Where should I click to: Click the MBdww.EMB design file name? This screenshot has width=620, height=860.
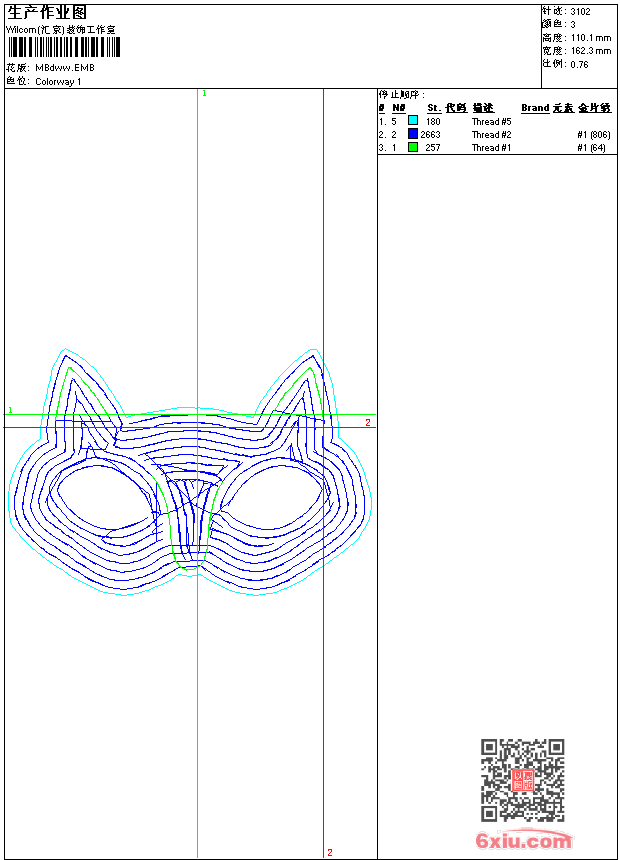pyautogui.click(x=65, y=68)
